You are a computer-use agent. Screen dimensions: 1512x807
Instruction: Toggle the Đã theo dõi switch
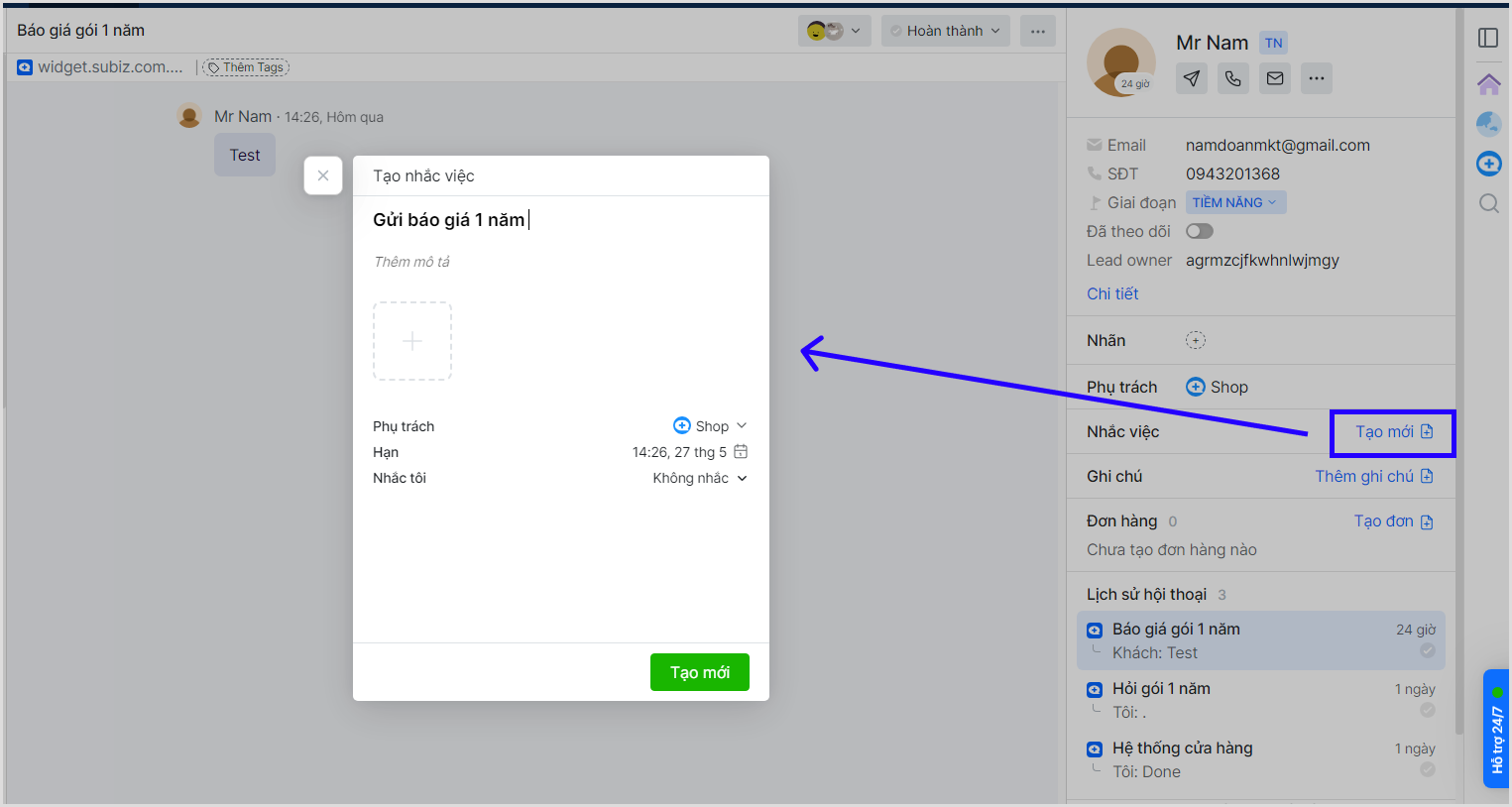1200,231
